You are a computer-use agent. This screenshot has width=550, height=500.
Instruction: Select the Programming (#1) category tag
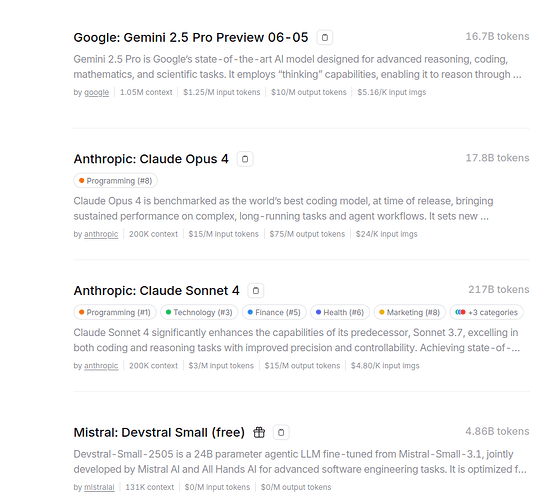[x=115, y=312]
